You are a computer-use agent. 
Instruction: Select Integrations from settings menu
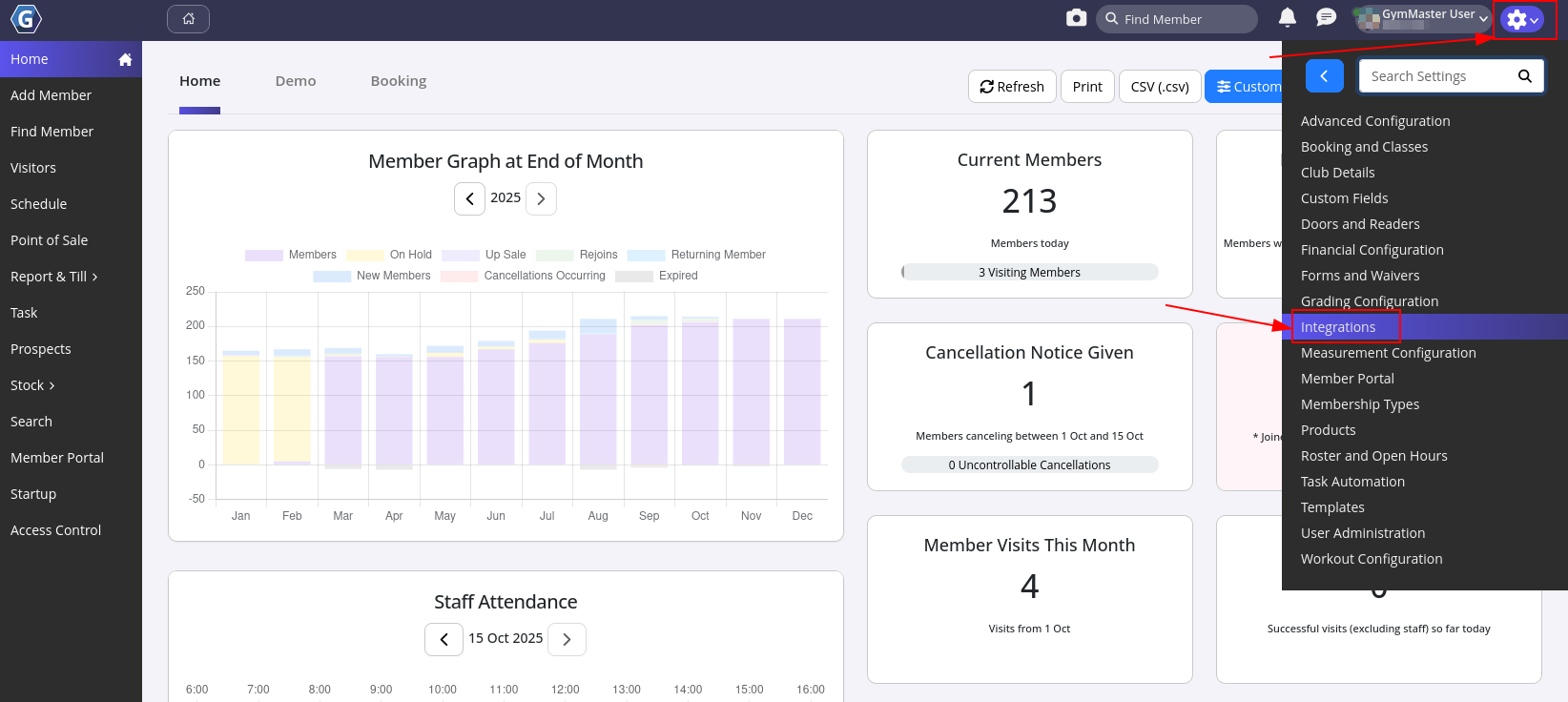[x=1338, y=327]
